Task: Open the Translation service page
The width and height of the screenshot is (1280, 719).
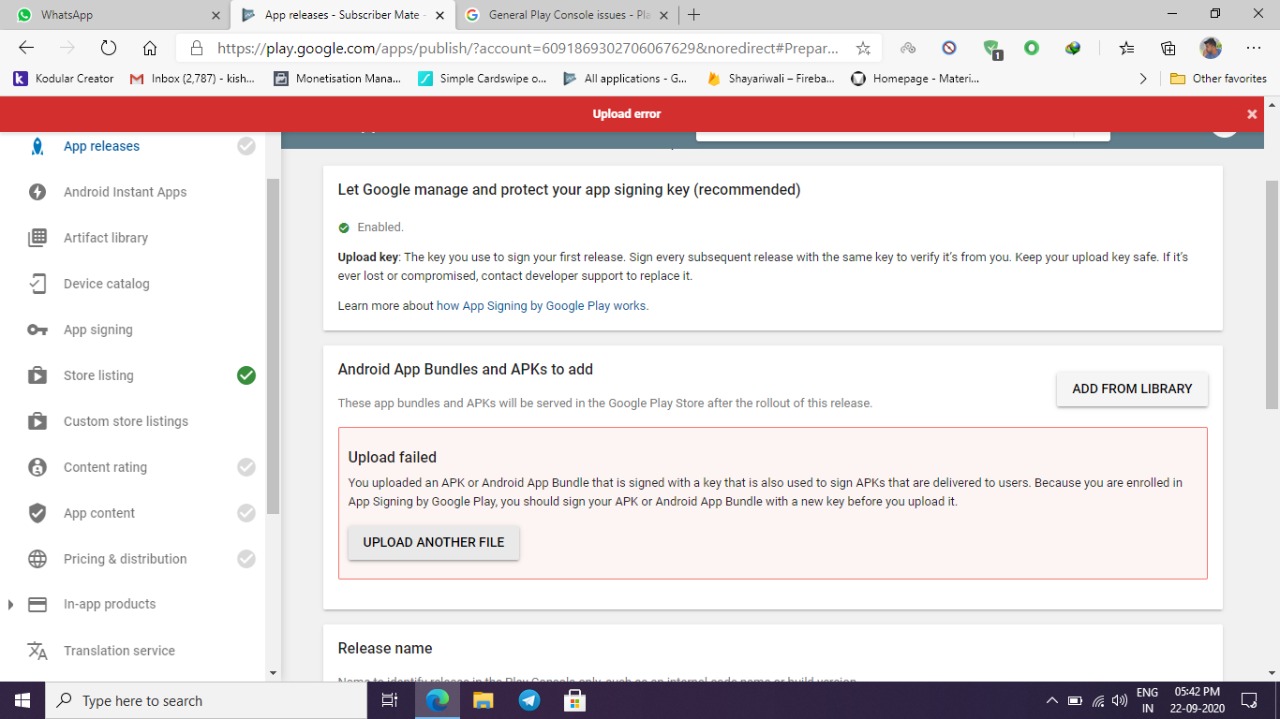Action: pos(118,650)
